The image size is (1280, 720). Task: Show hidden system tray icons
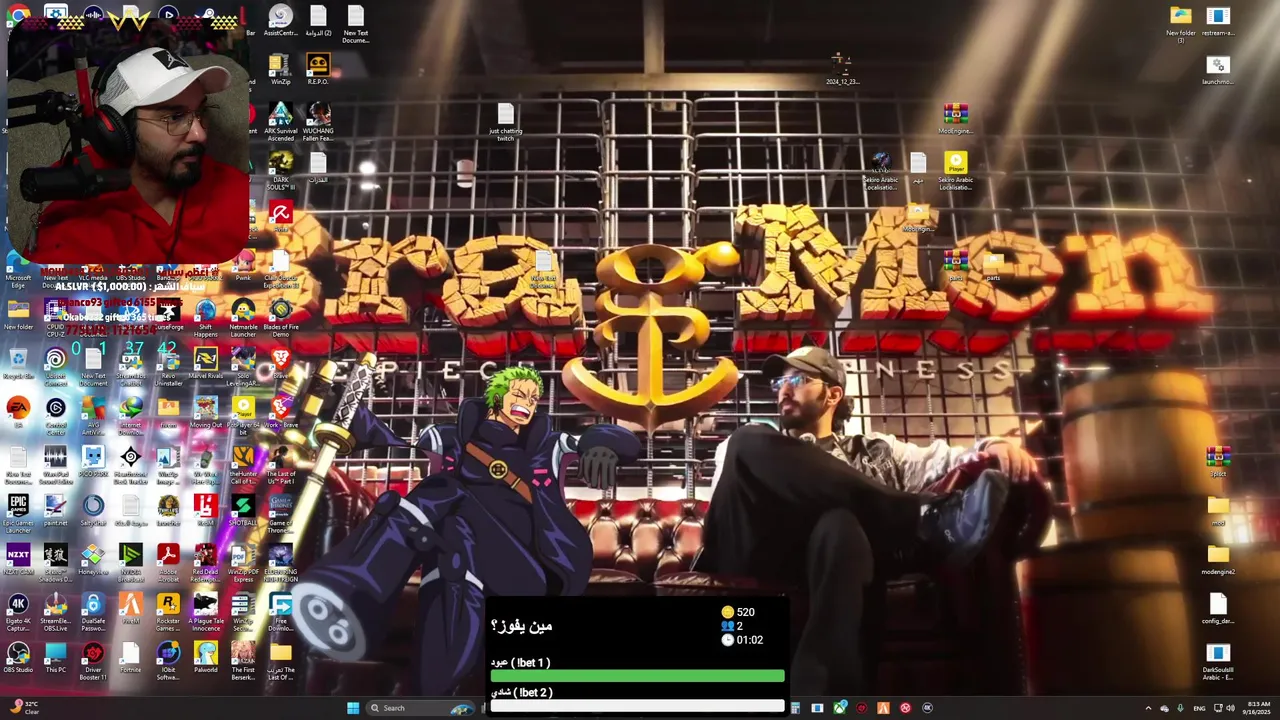point(1148,708)
